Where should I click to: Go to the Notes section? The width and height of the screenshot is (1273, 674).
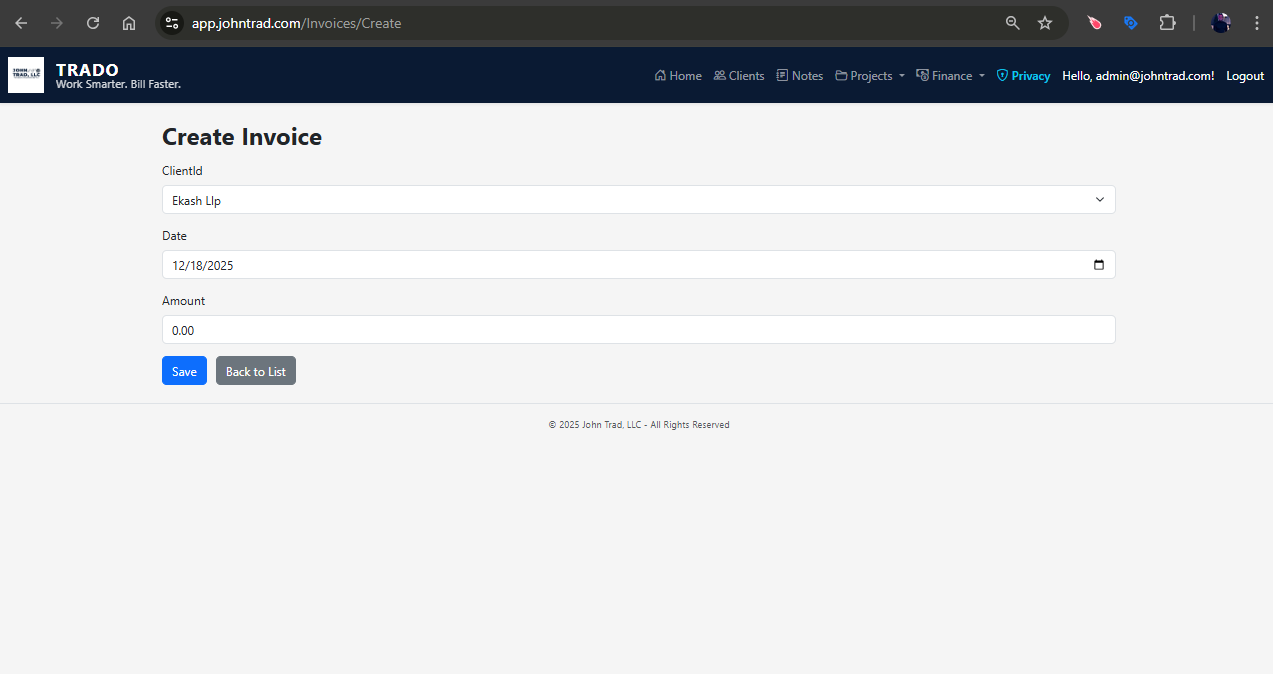[x=806, y=75]
